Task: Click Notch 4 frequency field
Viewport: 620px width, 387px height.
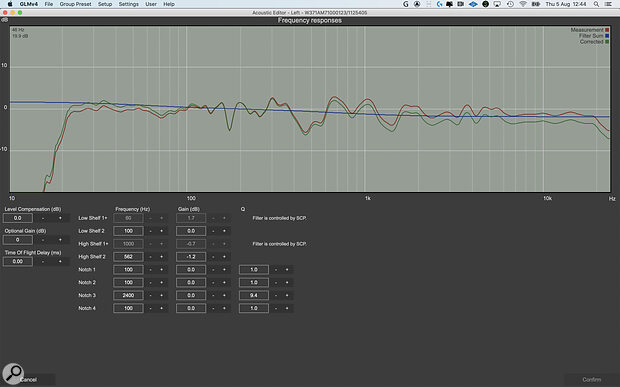Action: pos(128,308)
